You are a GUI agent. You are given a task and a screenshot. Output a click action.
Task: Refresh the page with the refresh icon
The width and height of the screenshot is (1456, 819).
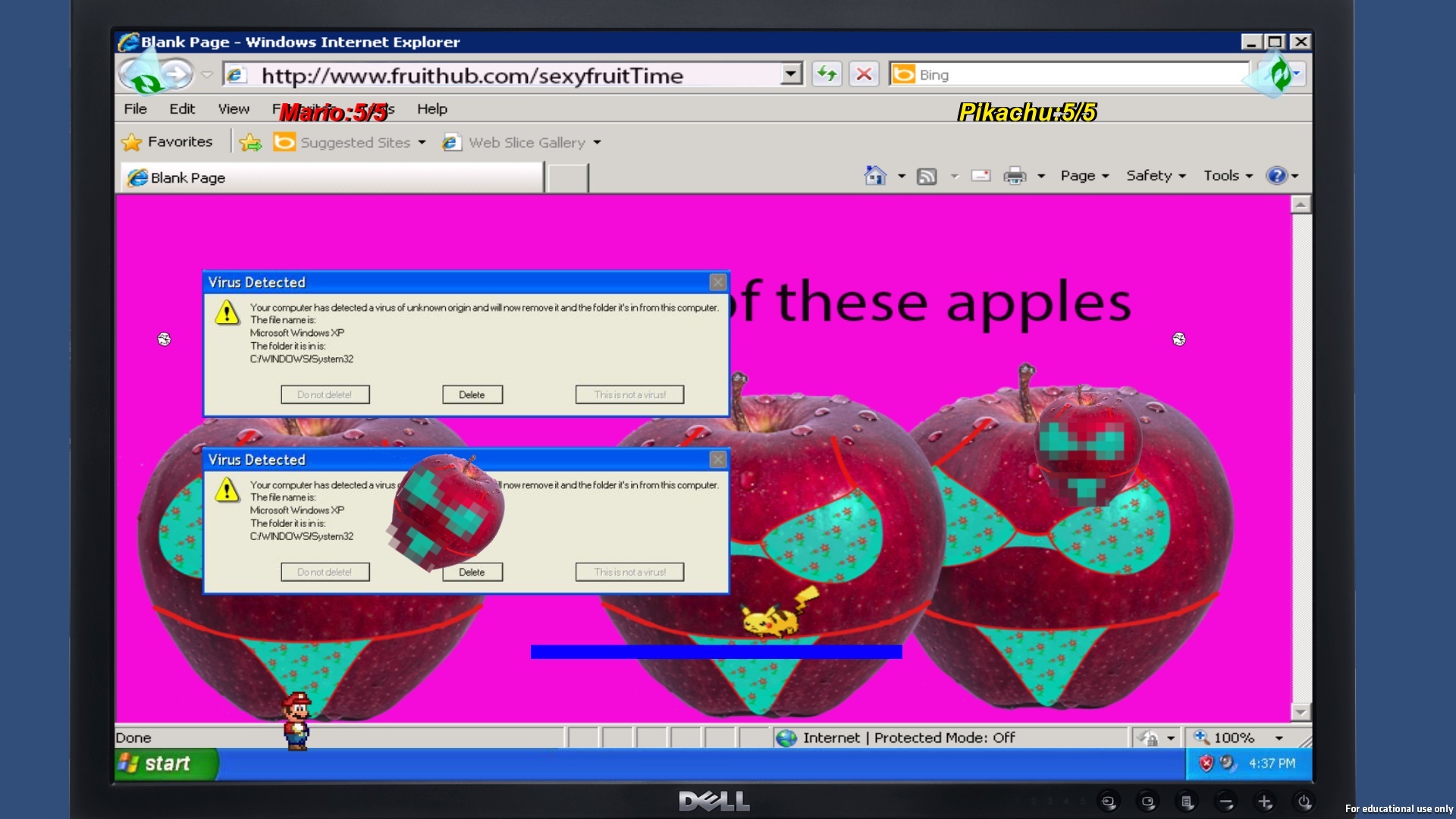pos(827,74)
